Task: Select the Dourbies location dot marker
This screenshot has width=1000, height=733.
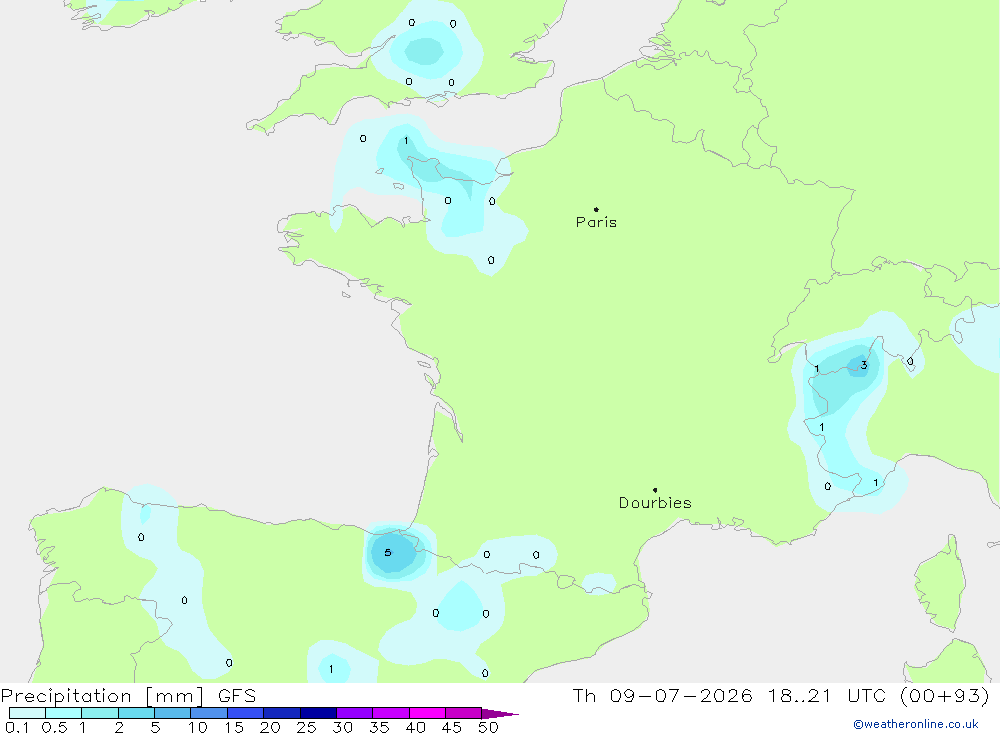Action: 655,490
